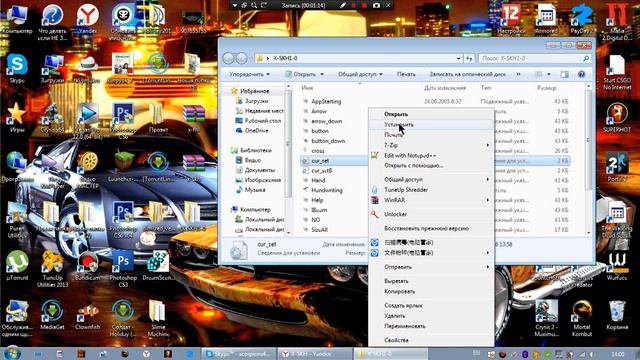640x360 pixels.
Task: Open the Clownfish desktop icon
Action: (x=87, y=315)
